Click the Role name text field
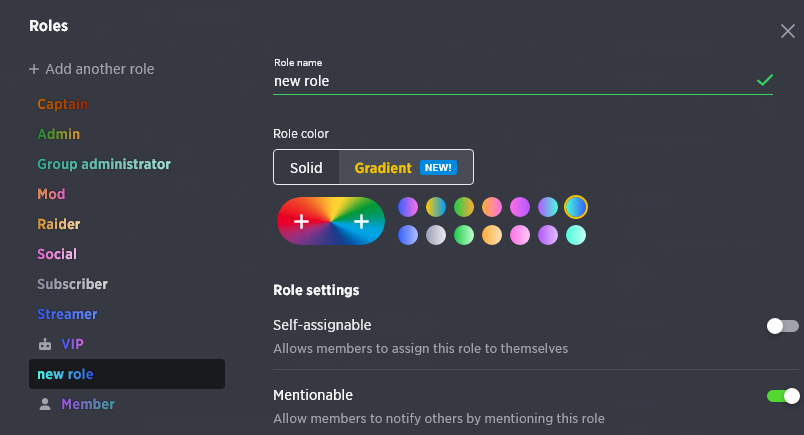The height and width of the screenshot is (435, 804). [x=522, y=81]
